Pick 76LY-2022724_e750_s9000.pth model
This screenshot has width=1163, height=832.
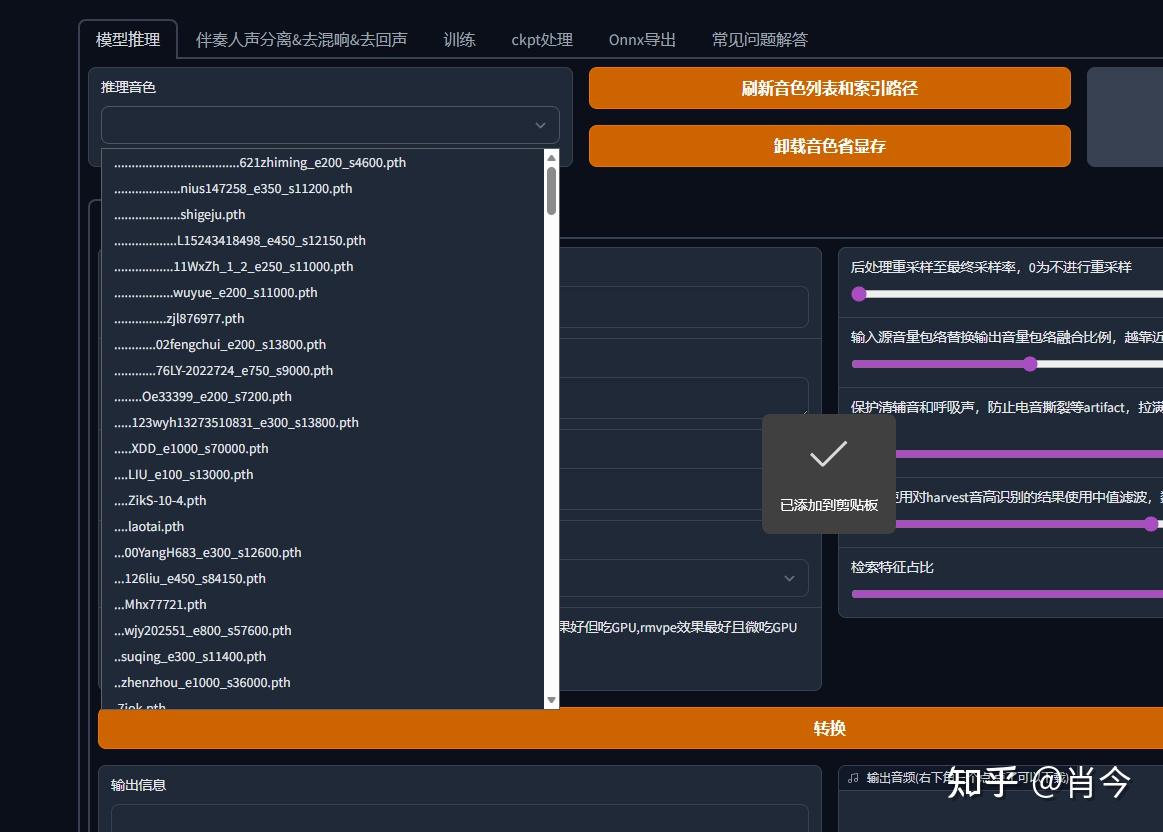[323, 370]
